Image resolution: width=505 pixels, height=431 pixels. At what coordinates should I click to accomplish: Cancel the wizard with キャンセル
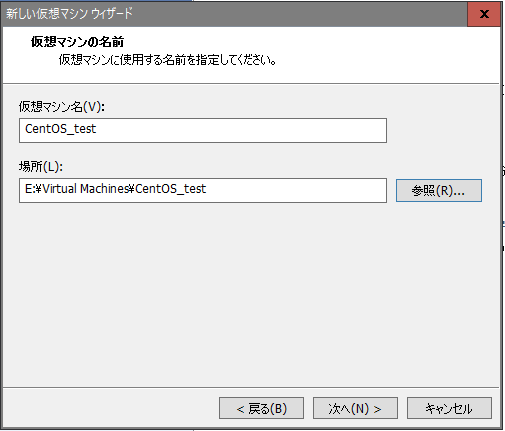pos(449,408)
